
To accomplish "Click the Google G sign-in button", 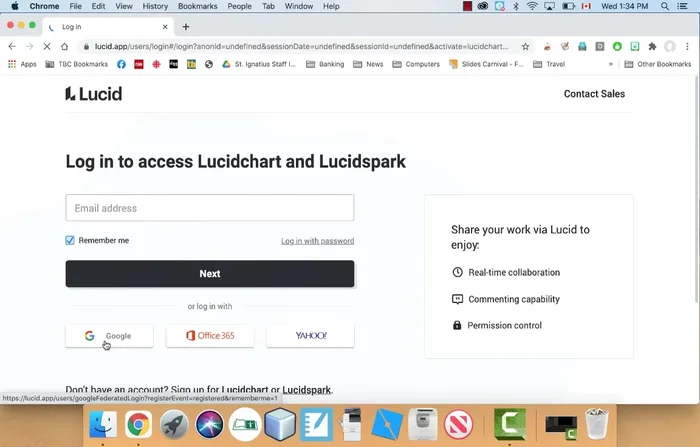I will point(109,336).
